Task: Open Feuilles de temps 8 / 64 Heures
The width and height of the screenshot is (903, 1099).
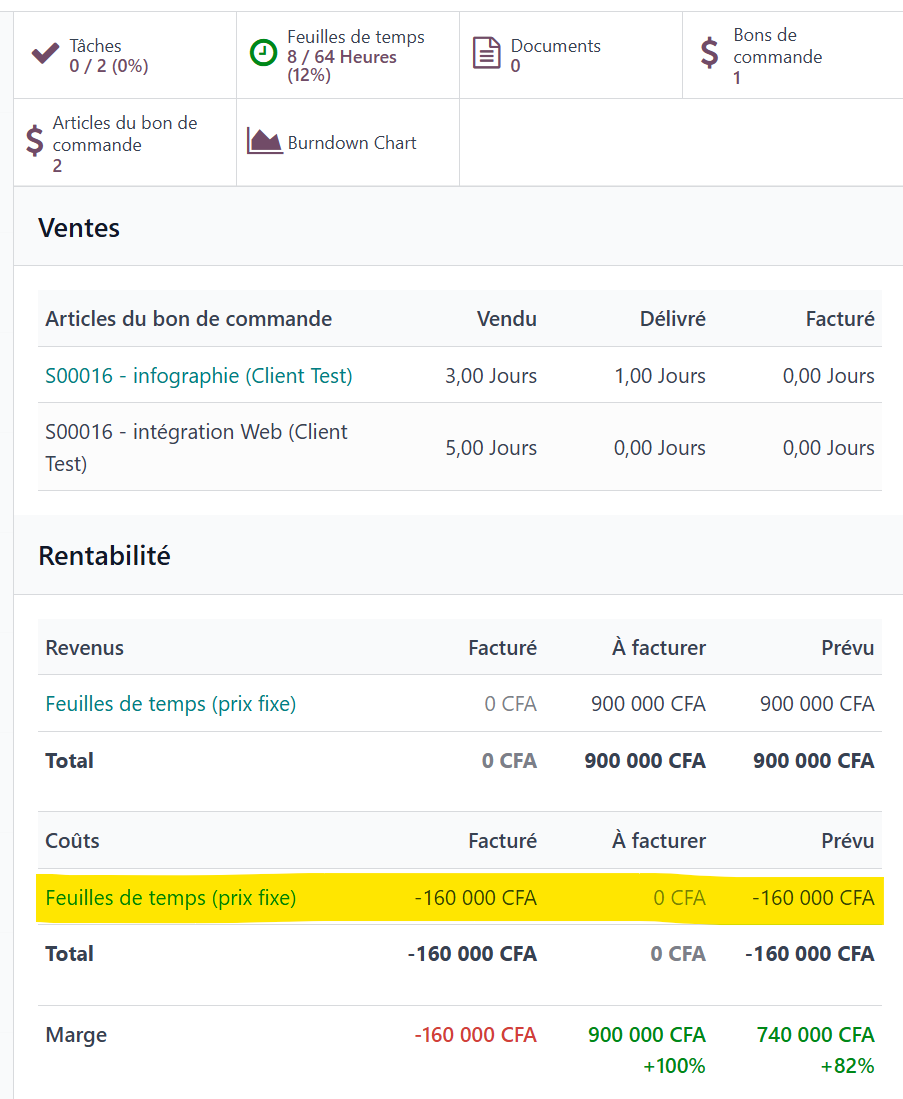Action: tap(348, 55)
